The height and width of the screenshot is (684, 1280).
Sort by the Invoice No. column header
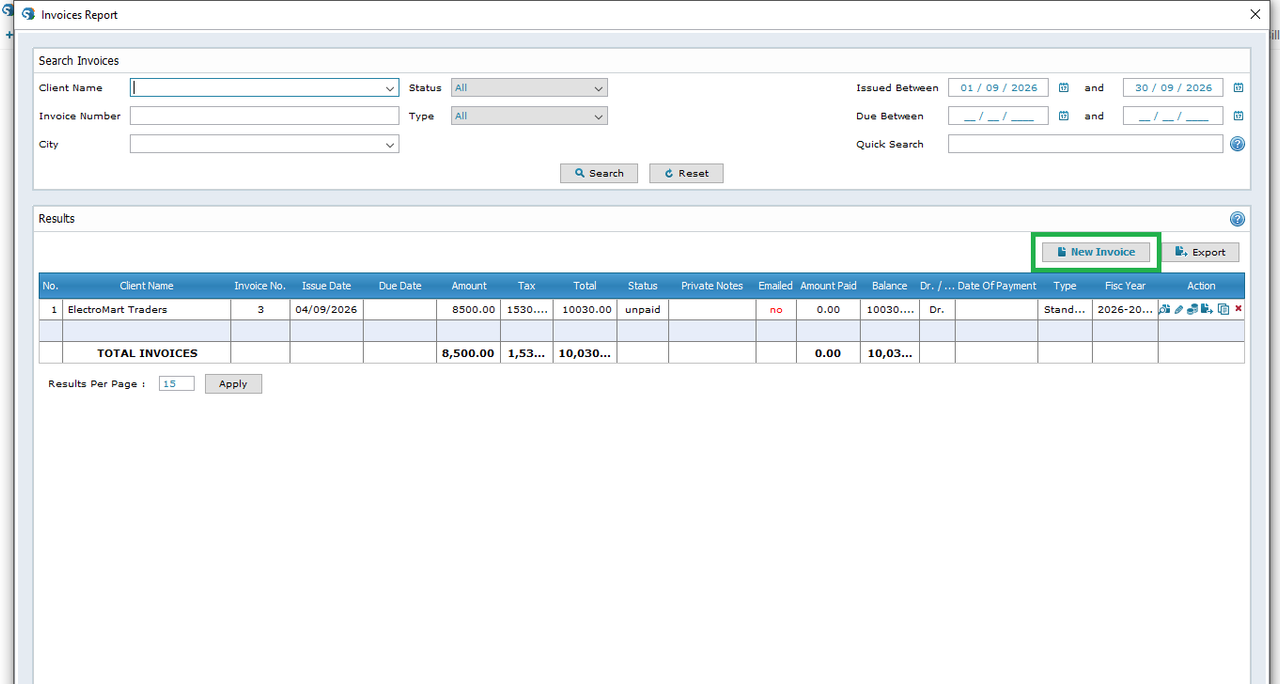click(x=260, y=286)
